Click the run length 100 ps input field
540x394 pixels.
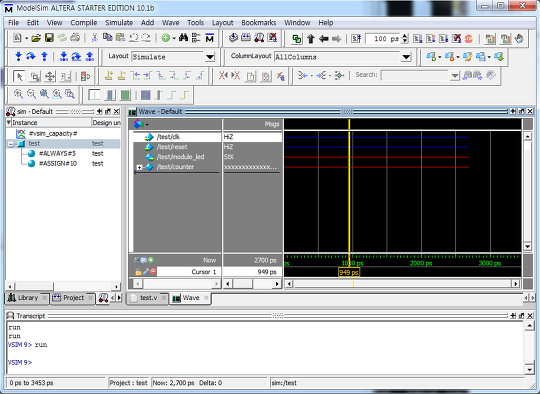383,39
